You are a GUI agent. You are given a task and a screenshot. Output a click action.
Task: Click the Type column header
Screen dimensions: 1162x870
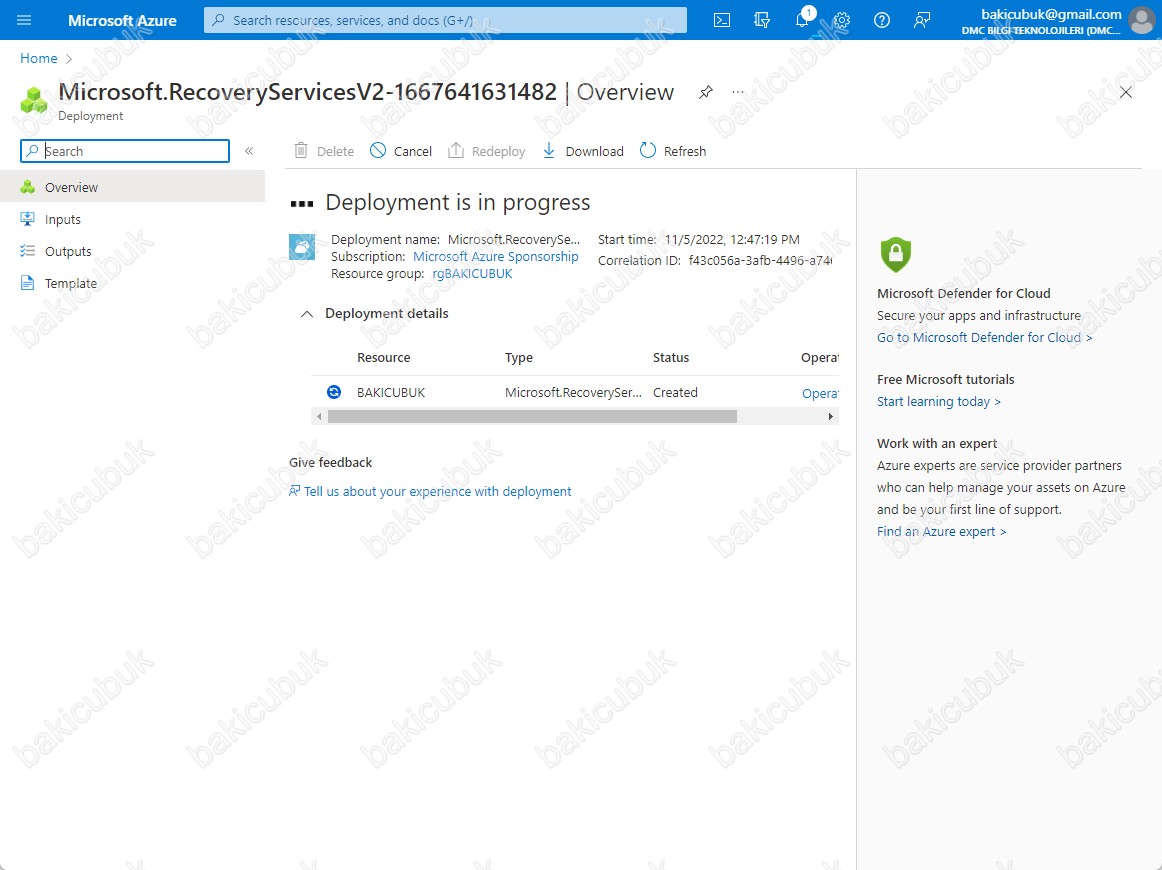(x=519, y=357)
